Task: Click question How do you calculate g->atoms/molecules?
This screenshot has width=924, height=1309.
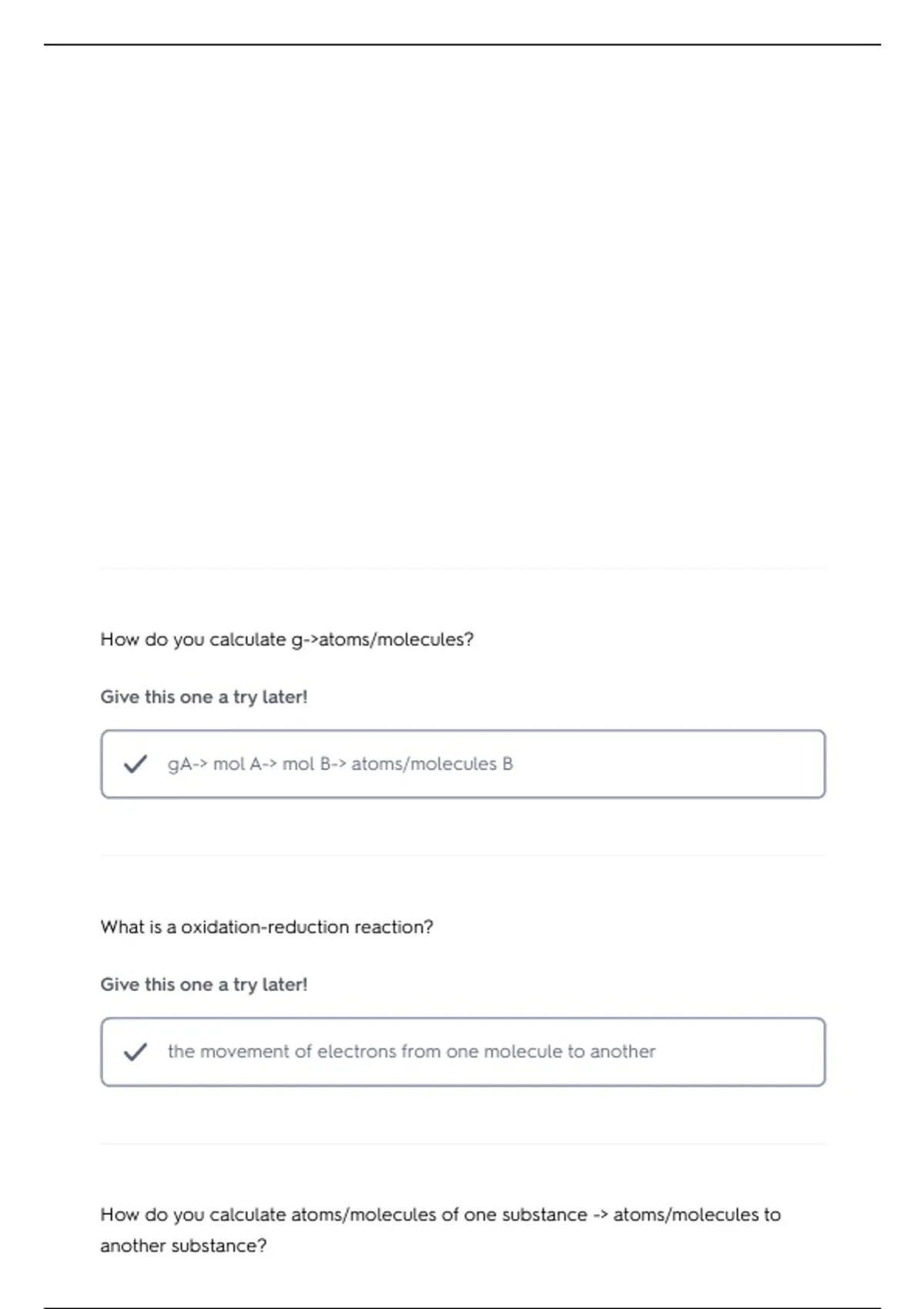Action: click(286, 640)
